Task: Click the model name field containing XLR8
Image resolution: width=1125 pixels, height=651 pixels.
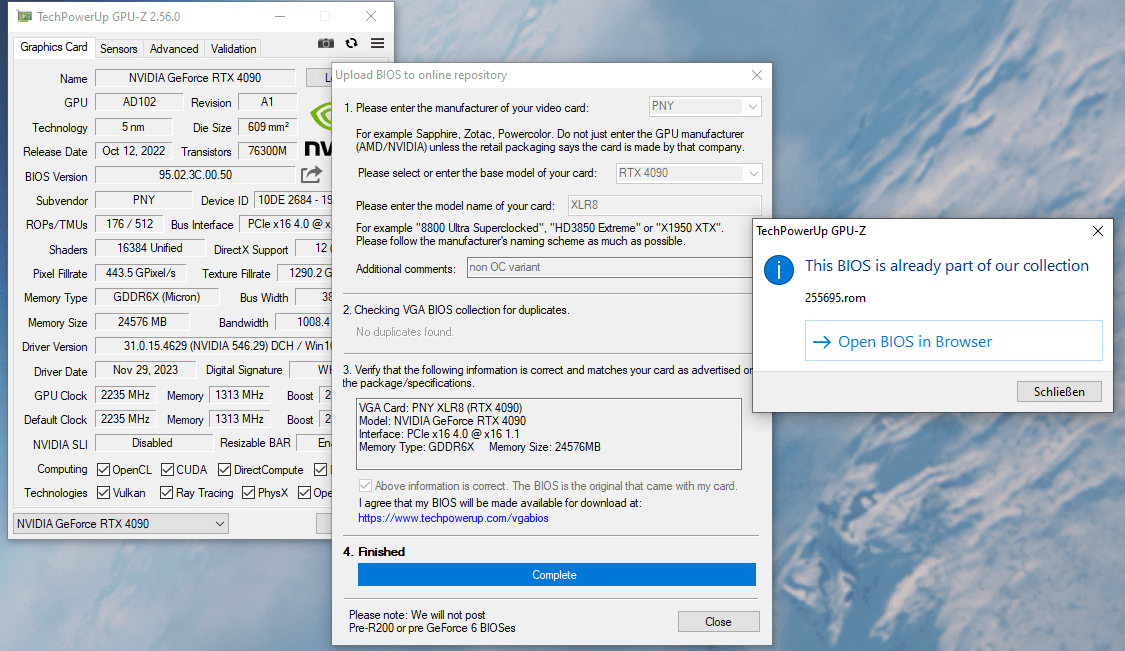Action: (664, 205)
